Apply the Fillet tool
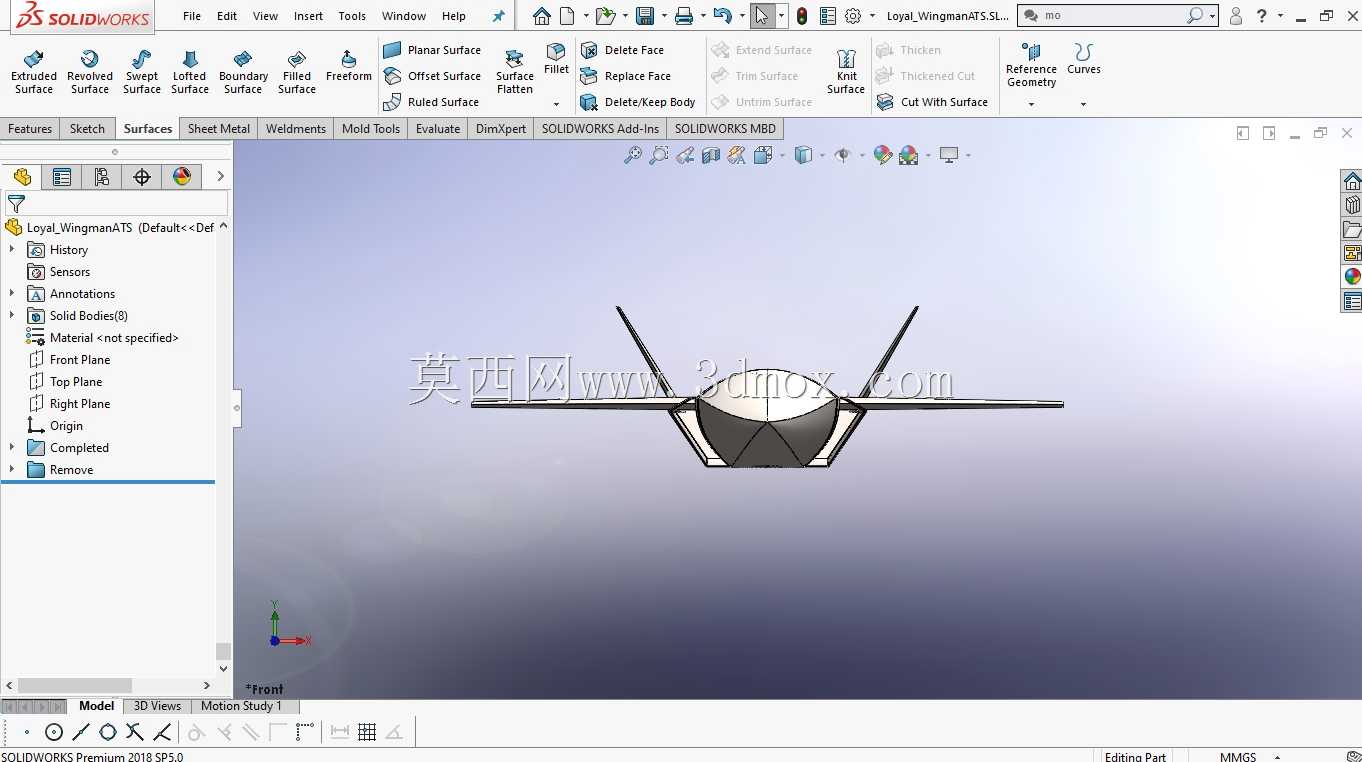1362x762 pixels. [x=557, y=59]
